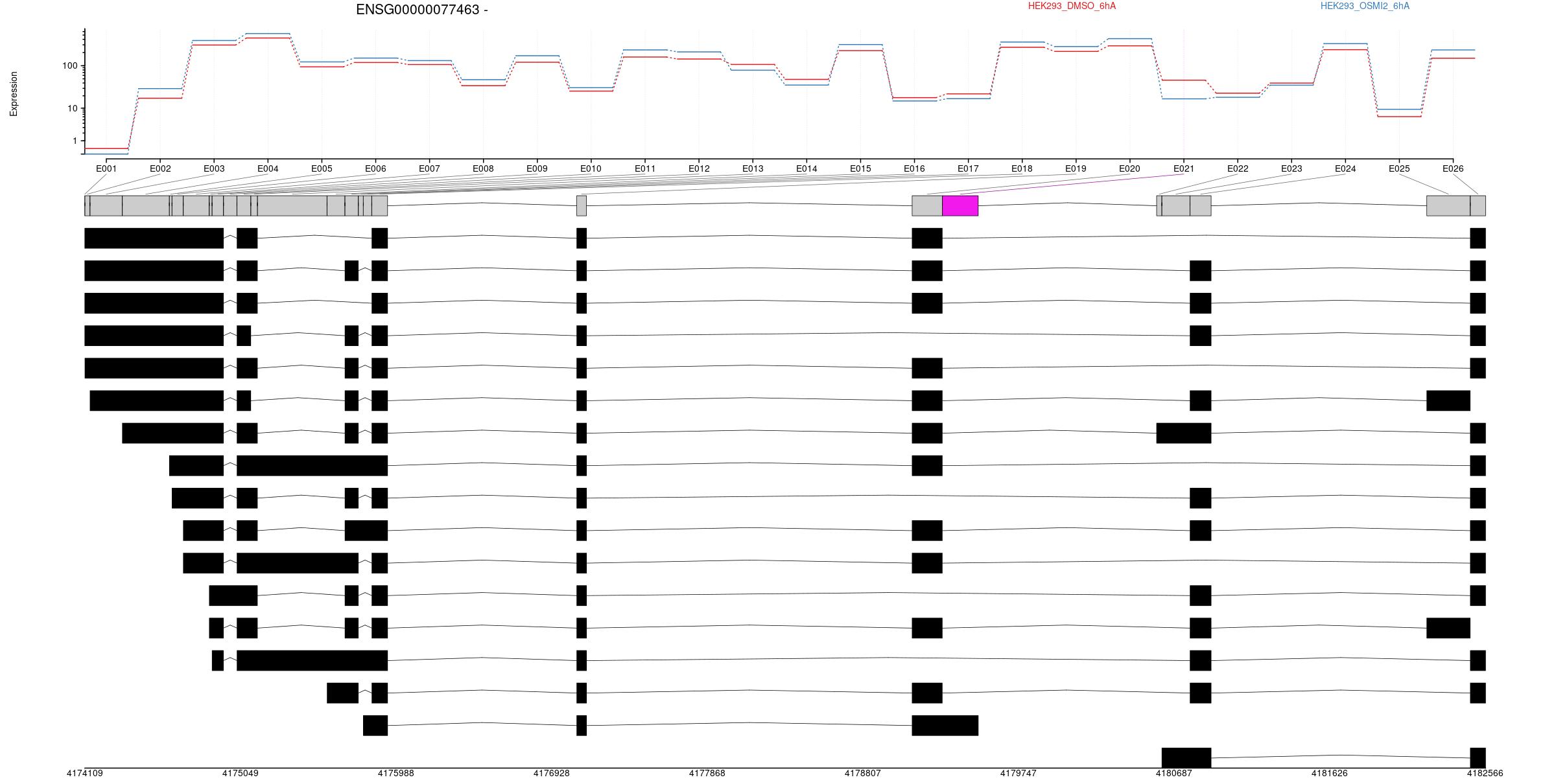The width and height of the screenshot is (1556, 784).
Task: Select genomic coordinate 4174109
Action: 85,773
